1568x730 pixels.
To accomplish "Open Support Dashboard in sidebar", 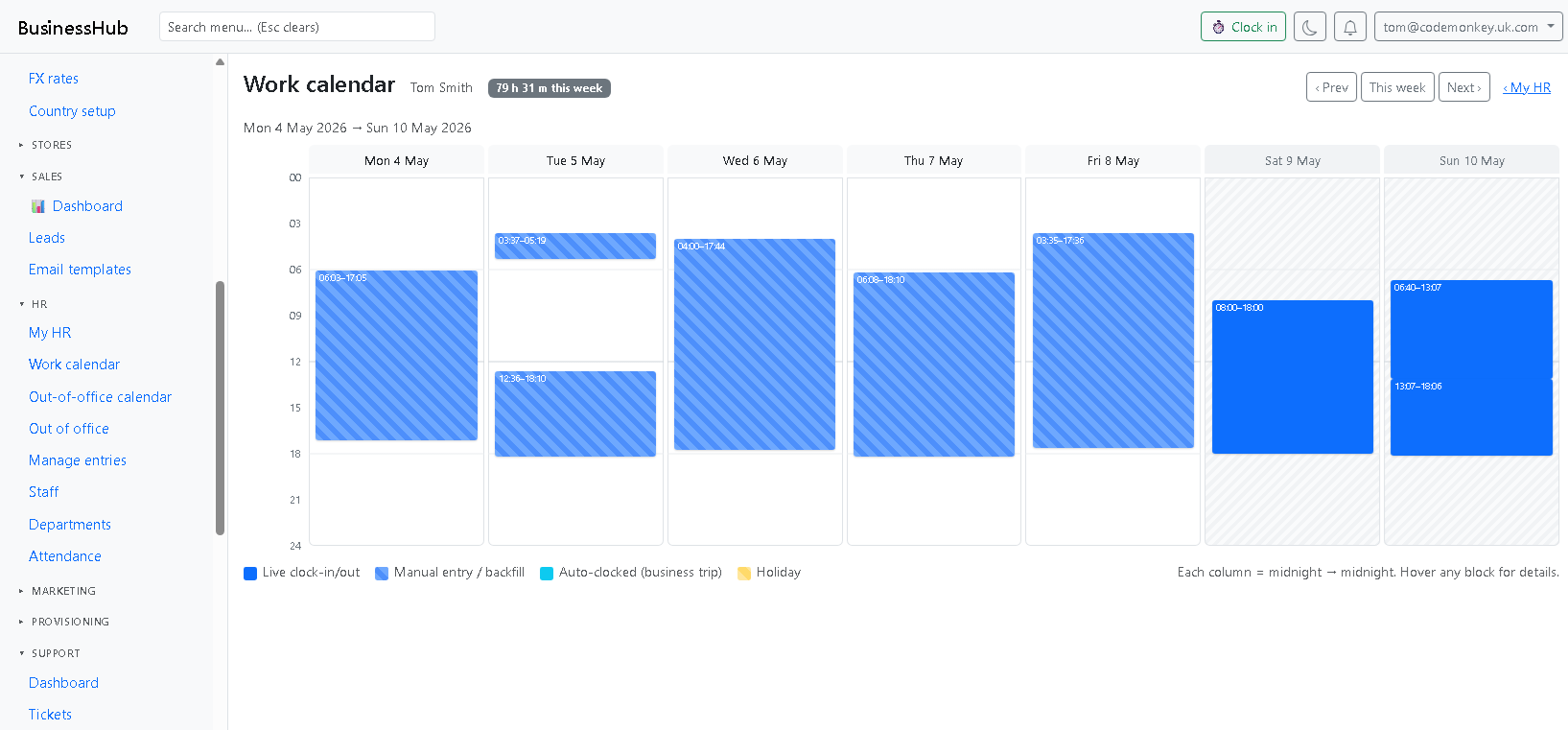I will pyautogui.click(x=63, y=683).
